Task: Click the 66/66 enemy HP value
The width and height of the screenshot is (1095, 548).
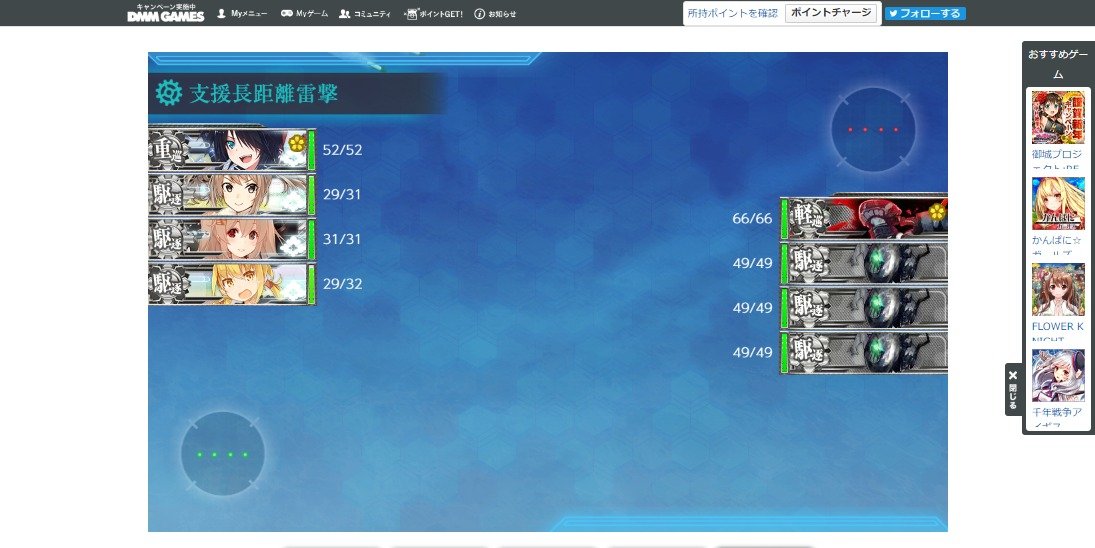Action: pyautogui.click(x=752, y=219)
